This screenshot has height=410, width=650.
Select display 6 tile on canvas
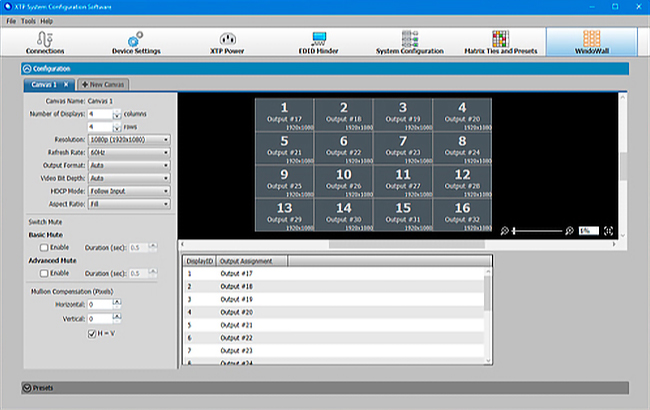(343, 147)
